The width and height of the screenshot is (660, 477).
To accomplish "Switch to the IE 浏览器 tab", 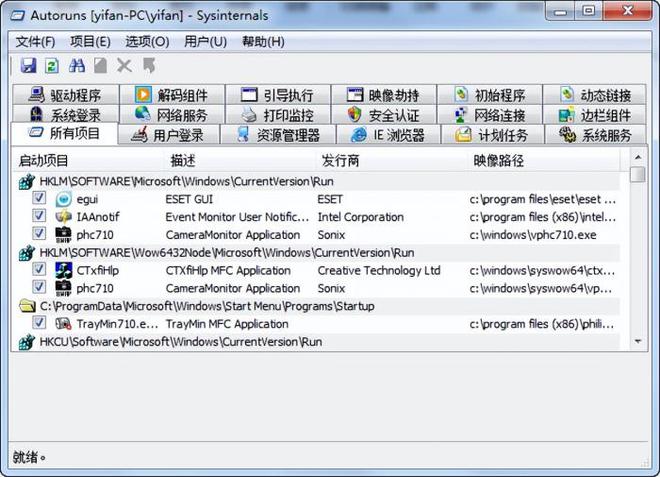I will click(389, 135).
